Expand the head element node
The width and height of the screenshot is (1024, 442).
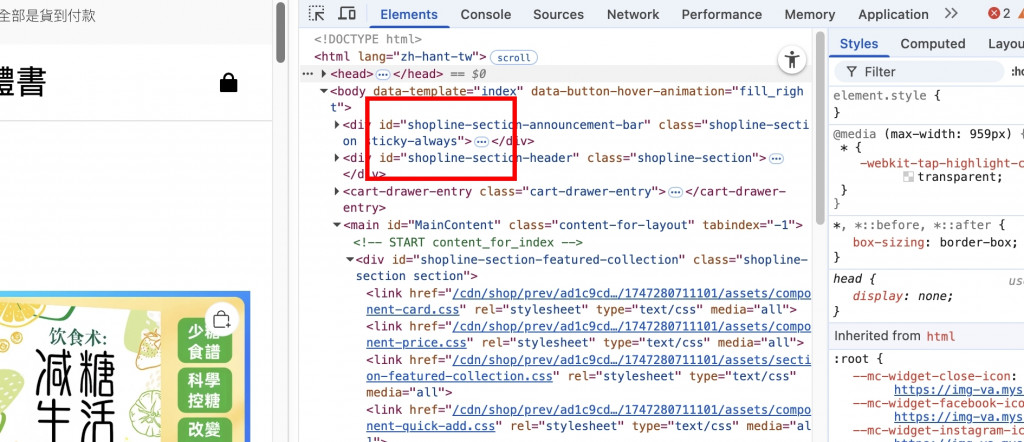[x=323, y=74]
